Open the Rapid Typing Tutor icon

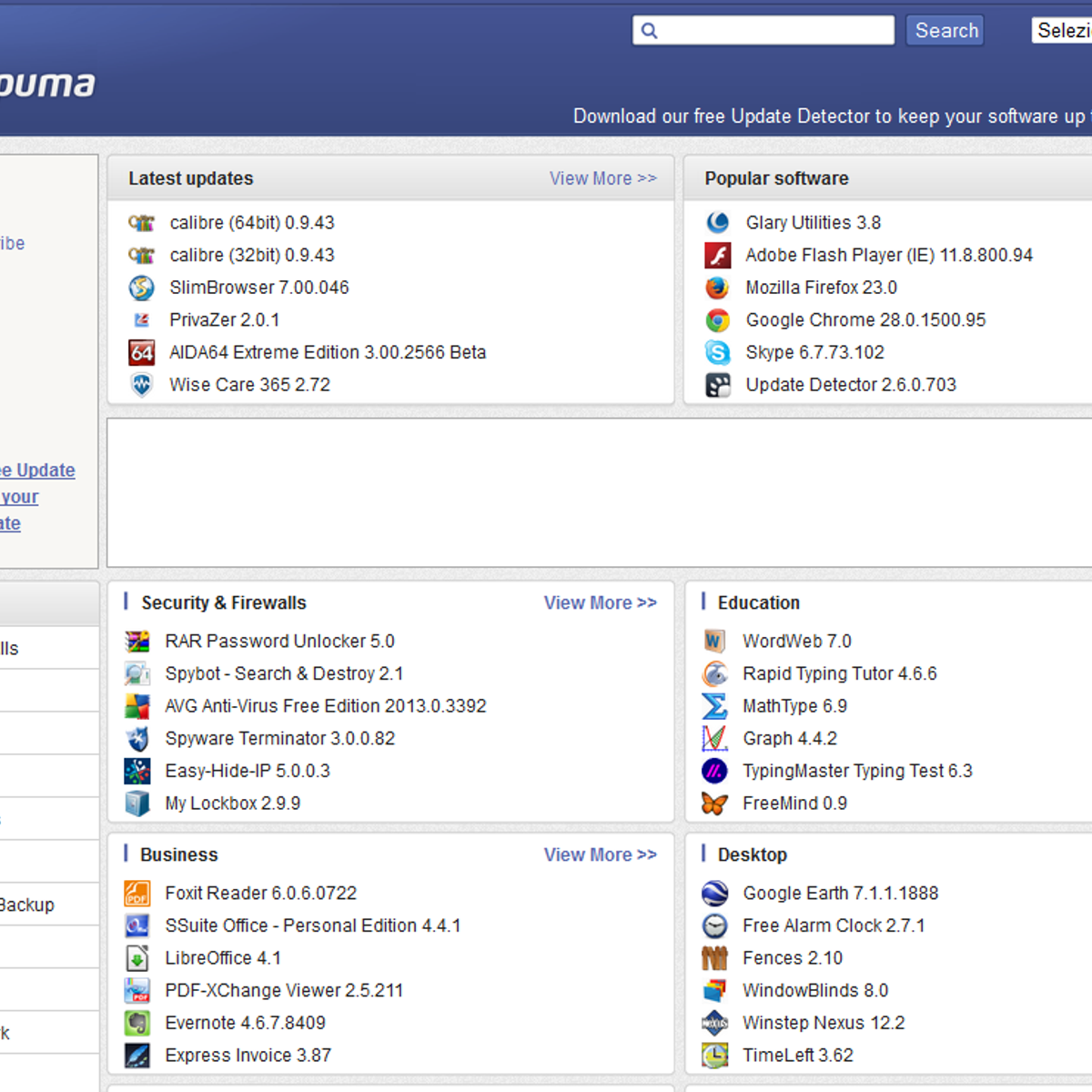coord(714,674)
